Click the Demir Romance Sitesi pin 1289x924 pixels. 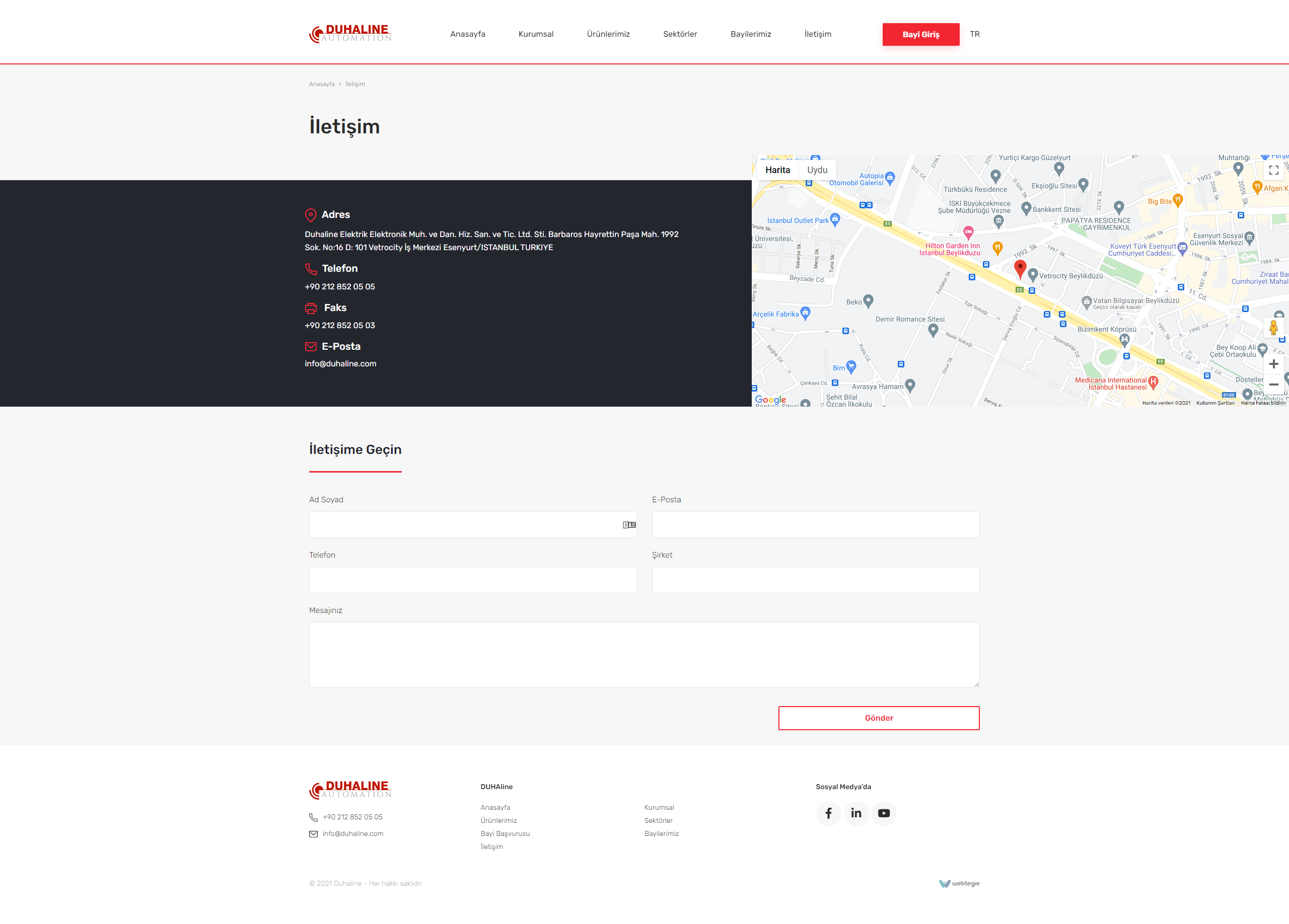(x=933, y=331)
